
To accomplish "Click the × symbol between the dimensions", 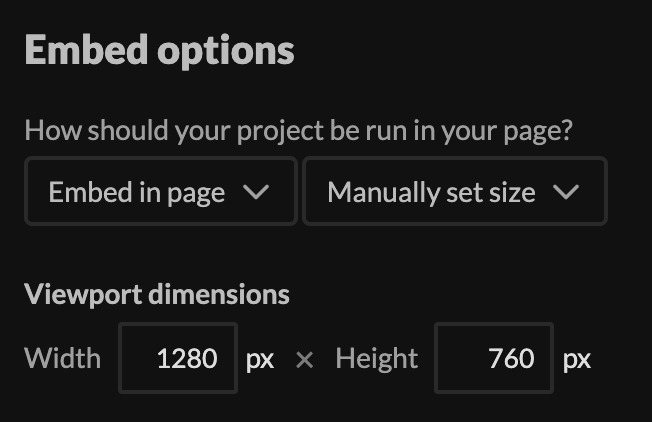I will 305,359.
